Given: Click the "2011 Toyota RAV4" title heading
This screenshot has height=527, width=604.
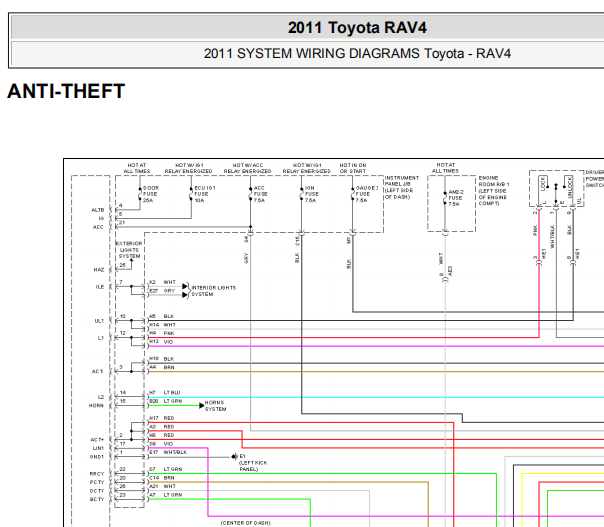Looking at the screenshot, I should click(x=357, y=28).
